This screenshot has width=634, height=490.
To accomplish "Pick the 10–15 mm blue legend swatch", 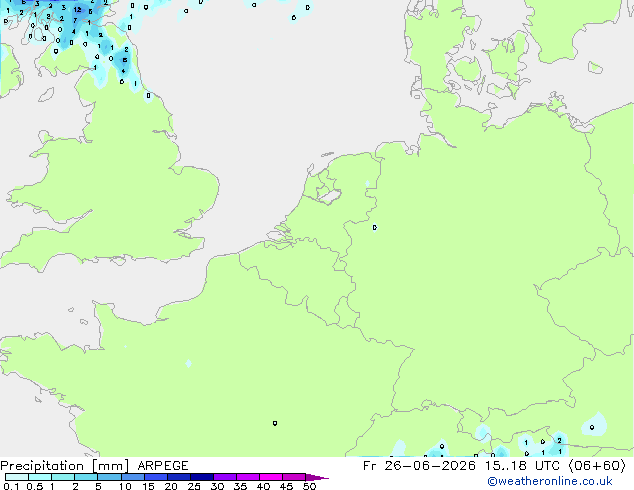I will click(132, 477).
